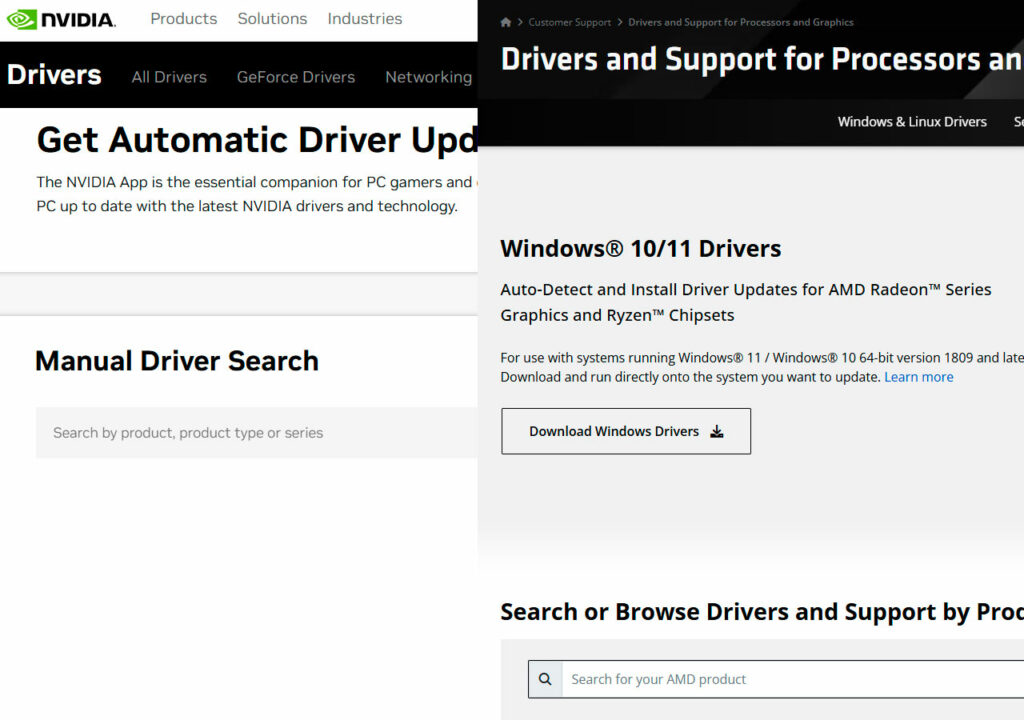
Task: Open the Industries menu
Action: [364, 19]
